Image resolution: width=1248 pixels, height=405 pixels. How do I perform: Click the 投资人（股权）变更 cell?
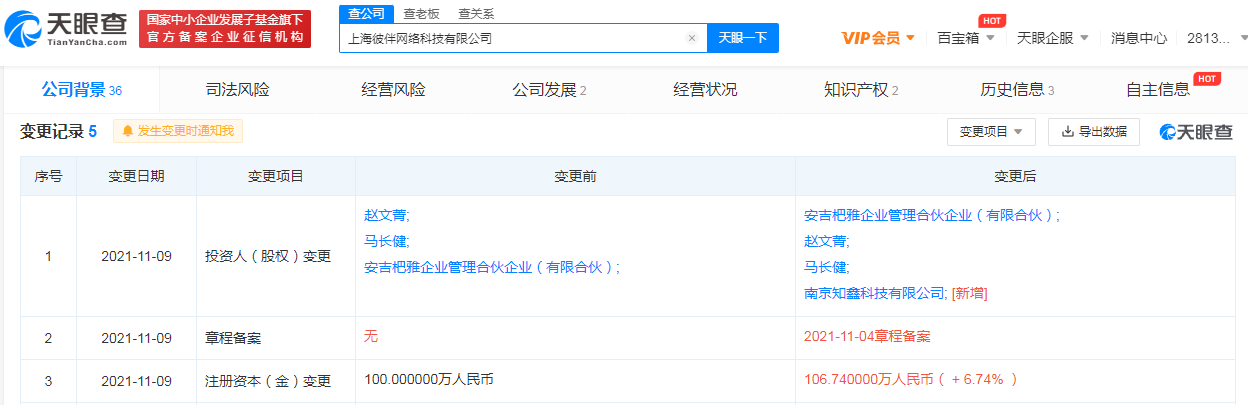(276, 256)
